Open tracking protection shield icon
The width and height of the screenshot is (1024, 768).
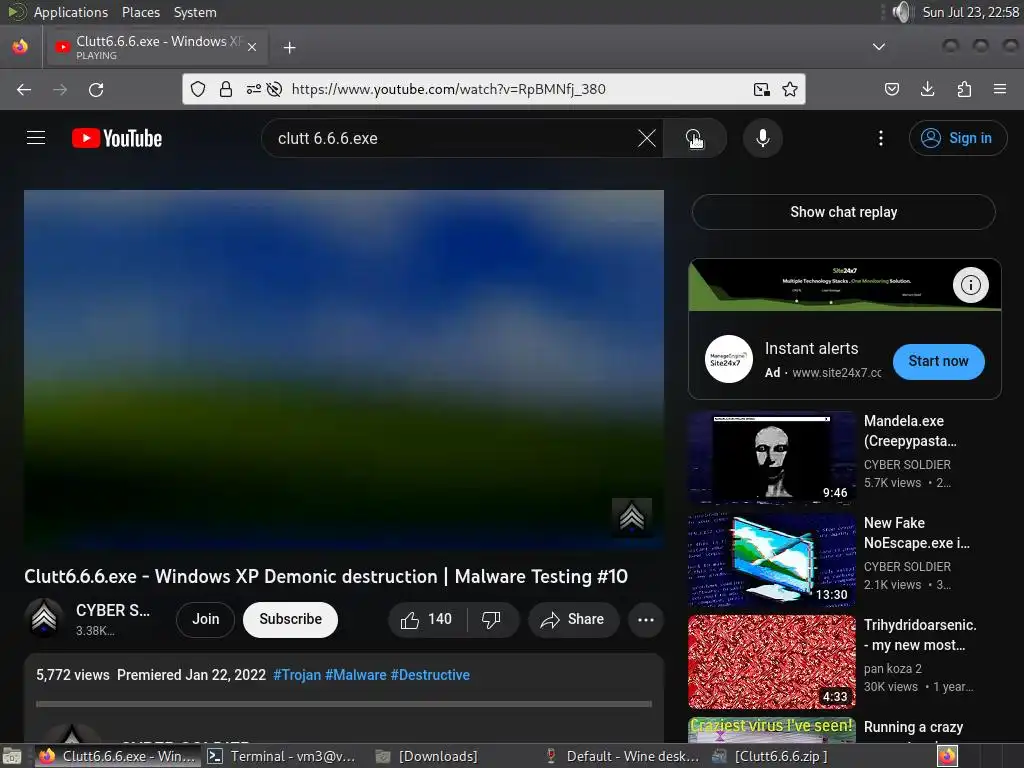(198, 89)
